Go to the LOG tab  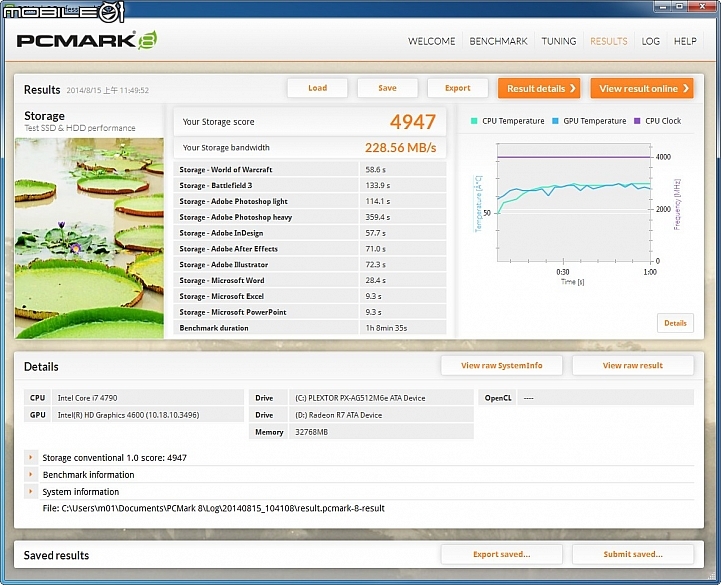[651, 41]
